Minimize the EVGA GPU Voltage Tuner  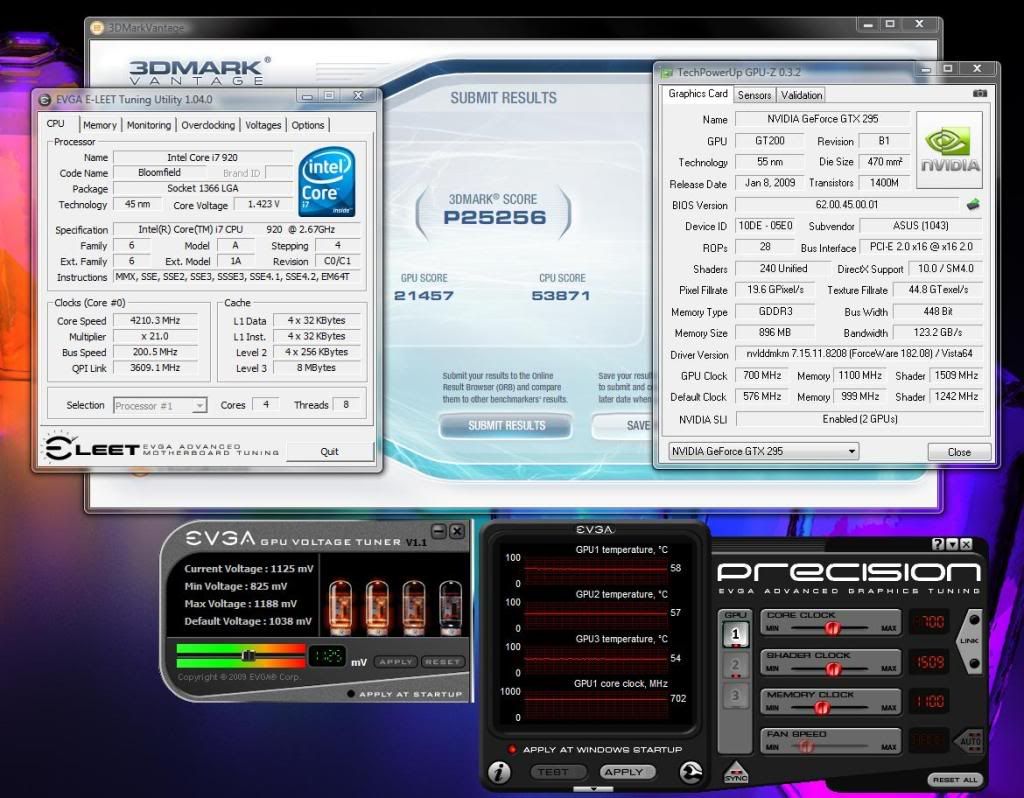tap(440, 532)
